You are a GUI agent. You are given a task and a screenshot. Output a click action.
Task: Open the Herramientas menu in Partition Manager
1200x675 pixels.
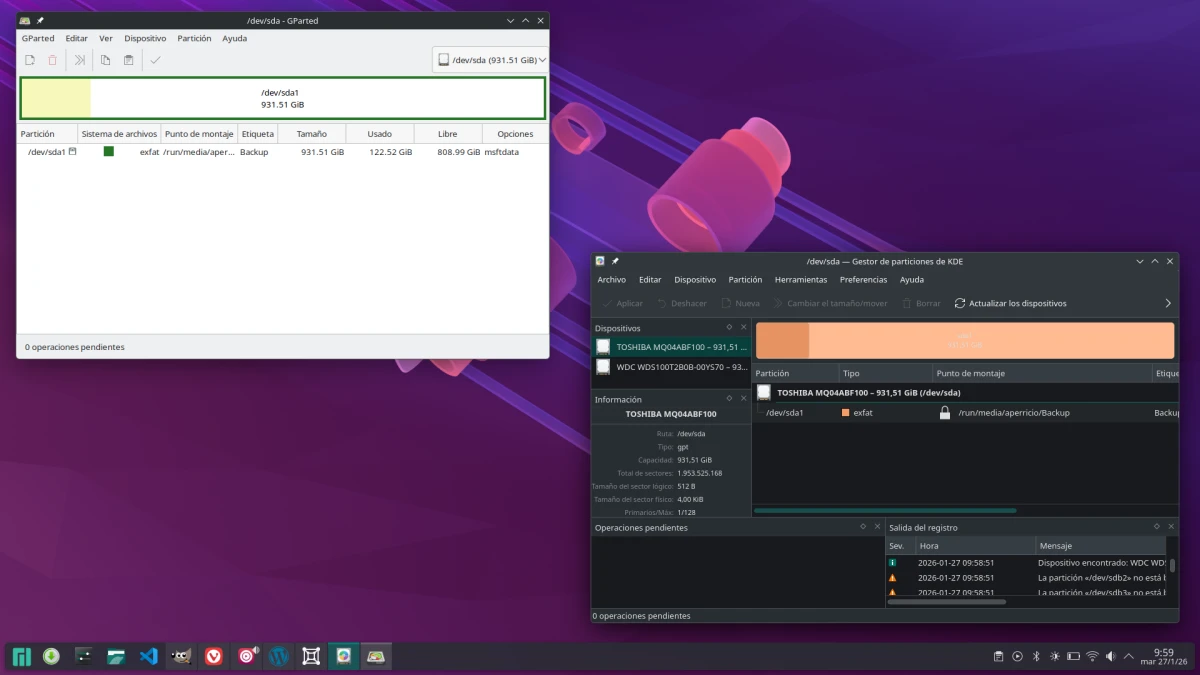point(800,279)
